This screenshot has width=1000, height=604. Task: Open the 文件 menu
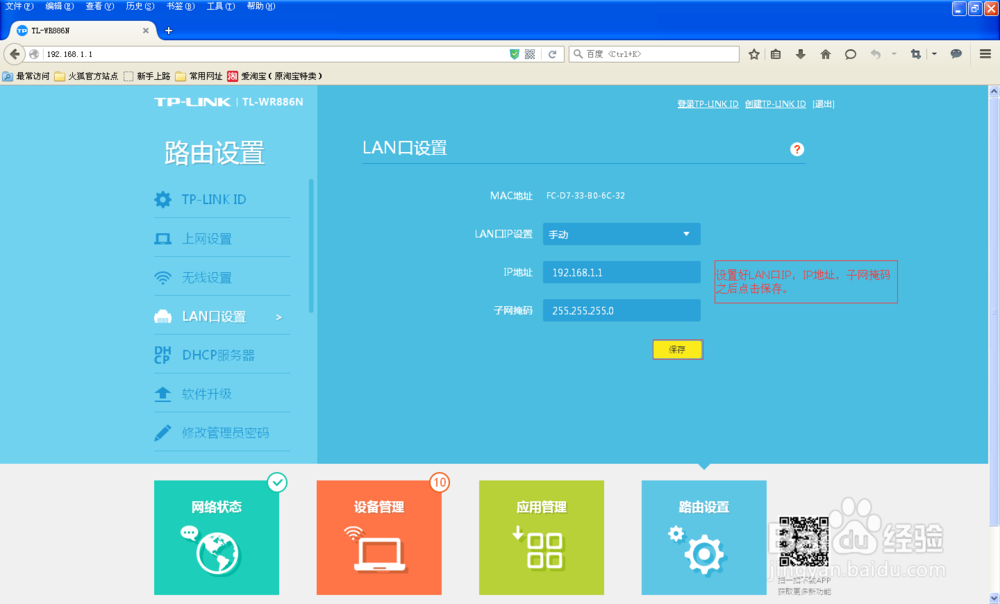tap(19, 6)
